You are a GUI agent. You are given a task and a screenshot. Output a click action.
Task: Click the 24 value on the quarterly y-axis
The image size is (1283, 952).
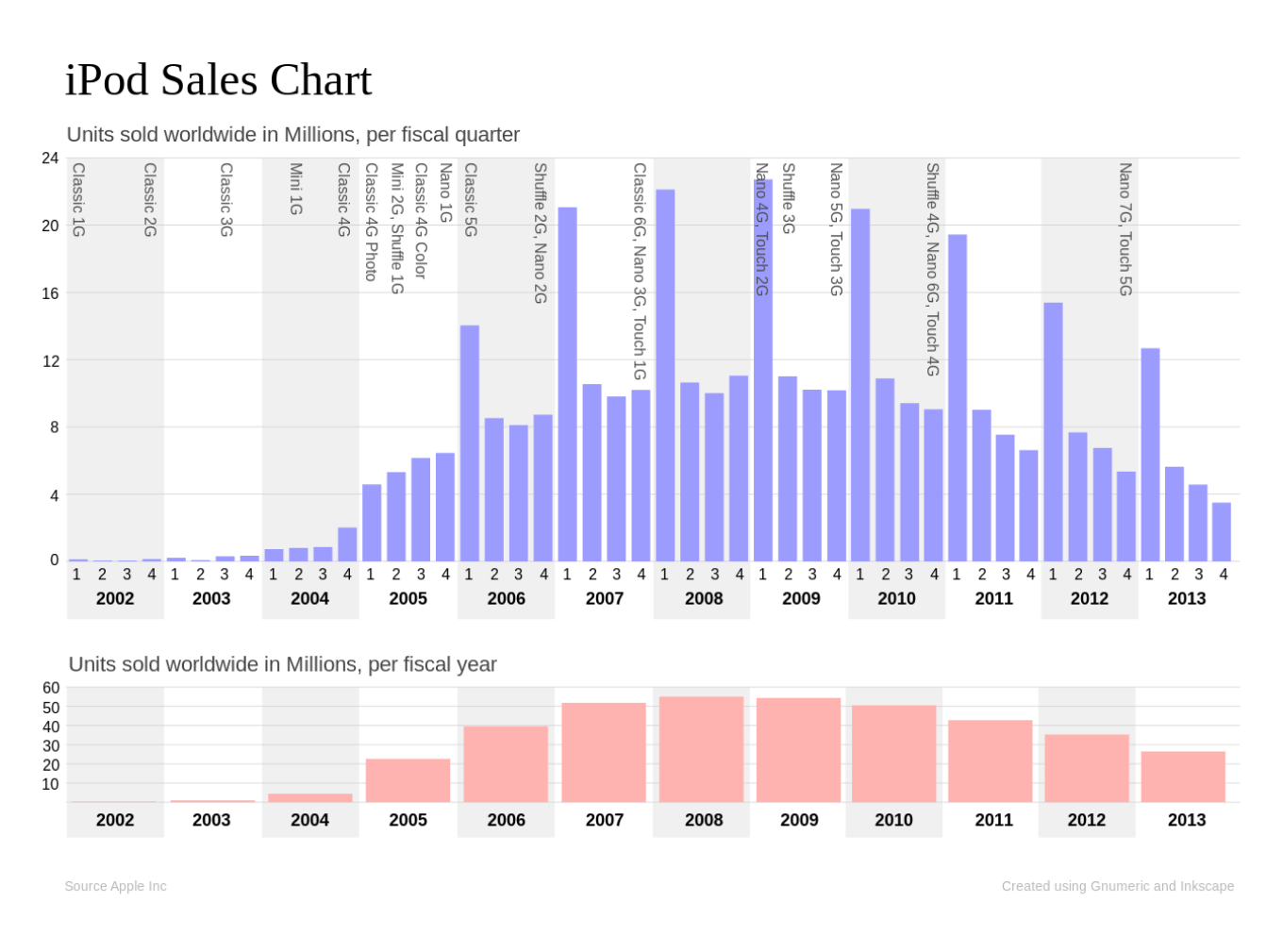[x=50, y=159]
